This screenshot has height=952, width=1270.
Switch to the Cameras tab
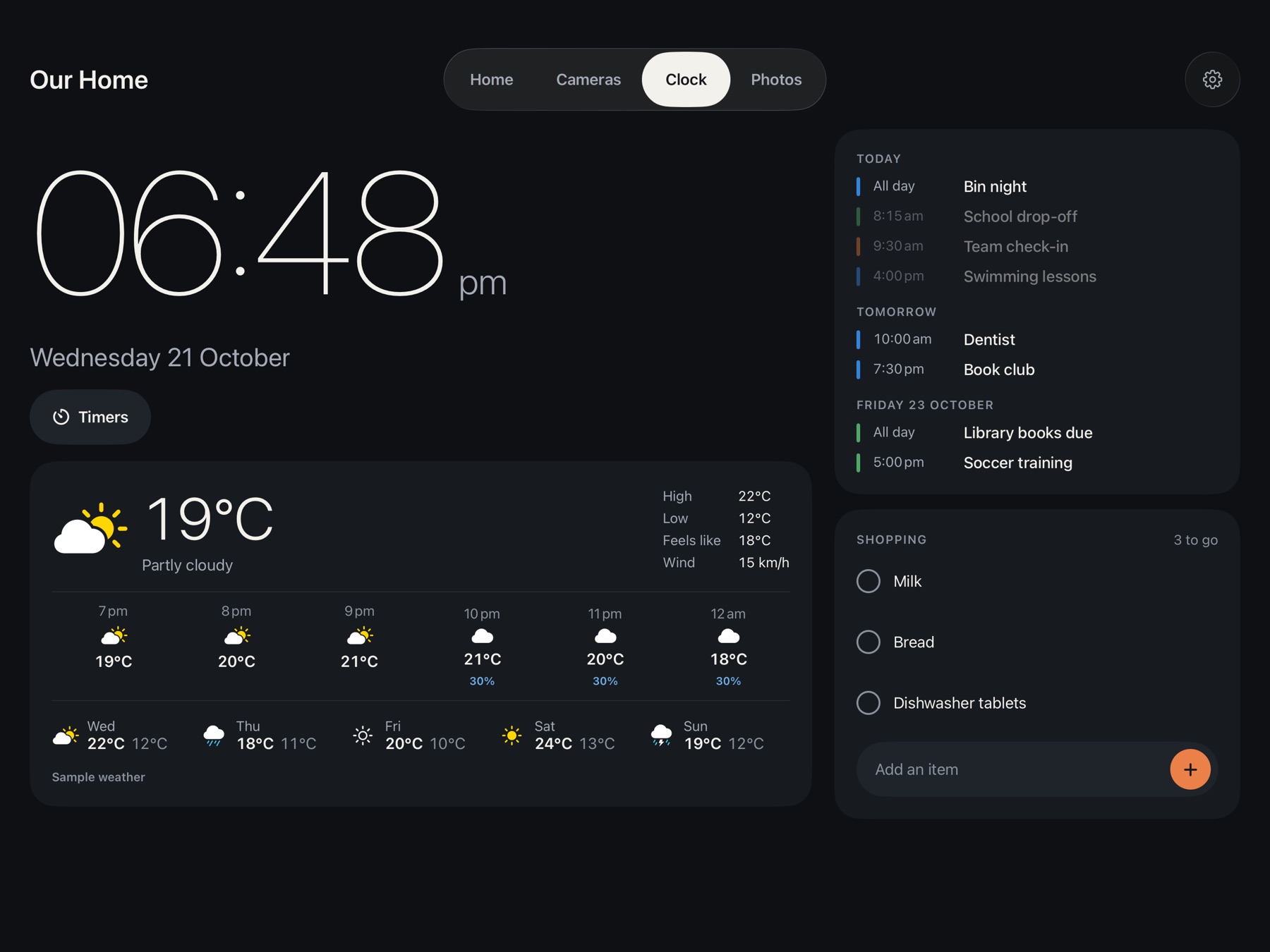coord(588,80)
